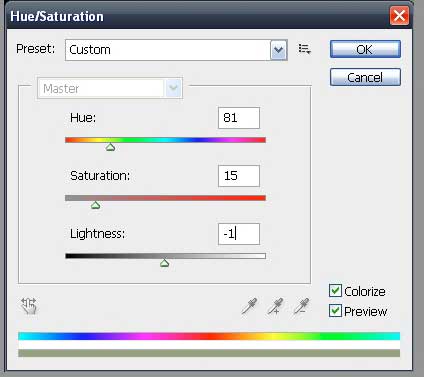Click the lower olive result color bar
The image size is (424, 377).
pyautogui.click(x=209, y=353)
